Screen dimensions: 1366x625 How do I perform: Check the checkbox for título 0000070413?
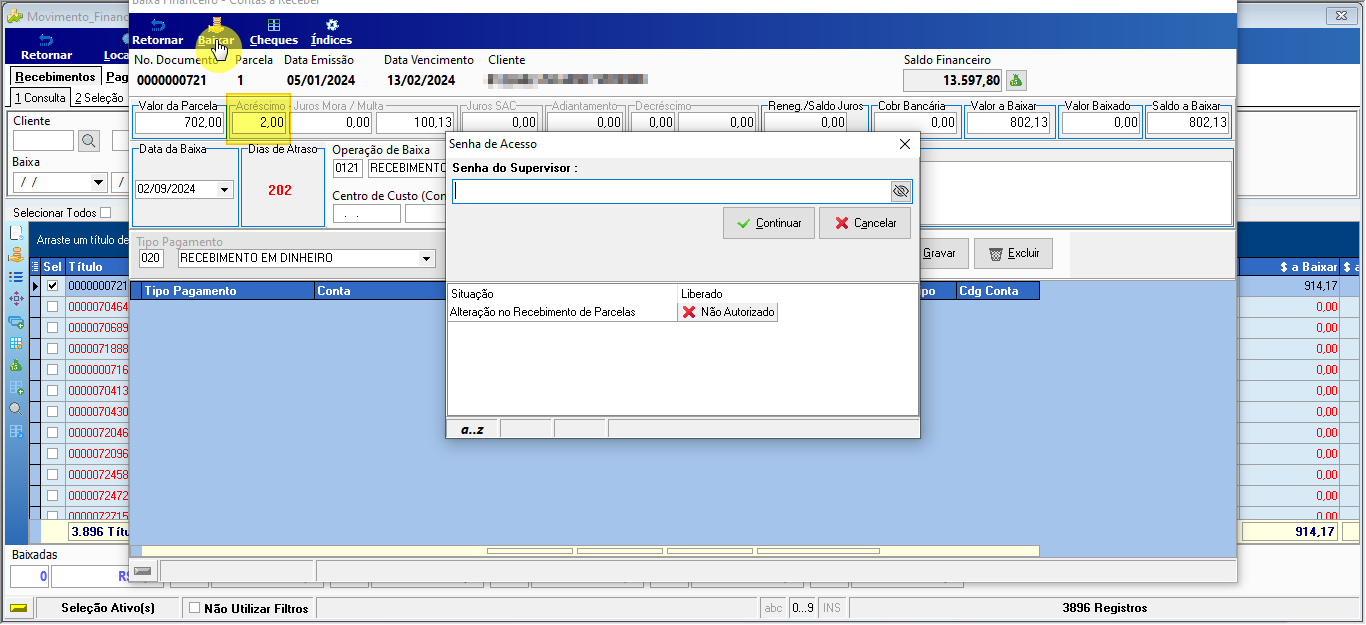tap(53, 391)
